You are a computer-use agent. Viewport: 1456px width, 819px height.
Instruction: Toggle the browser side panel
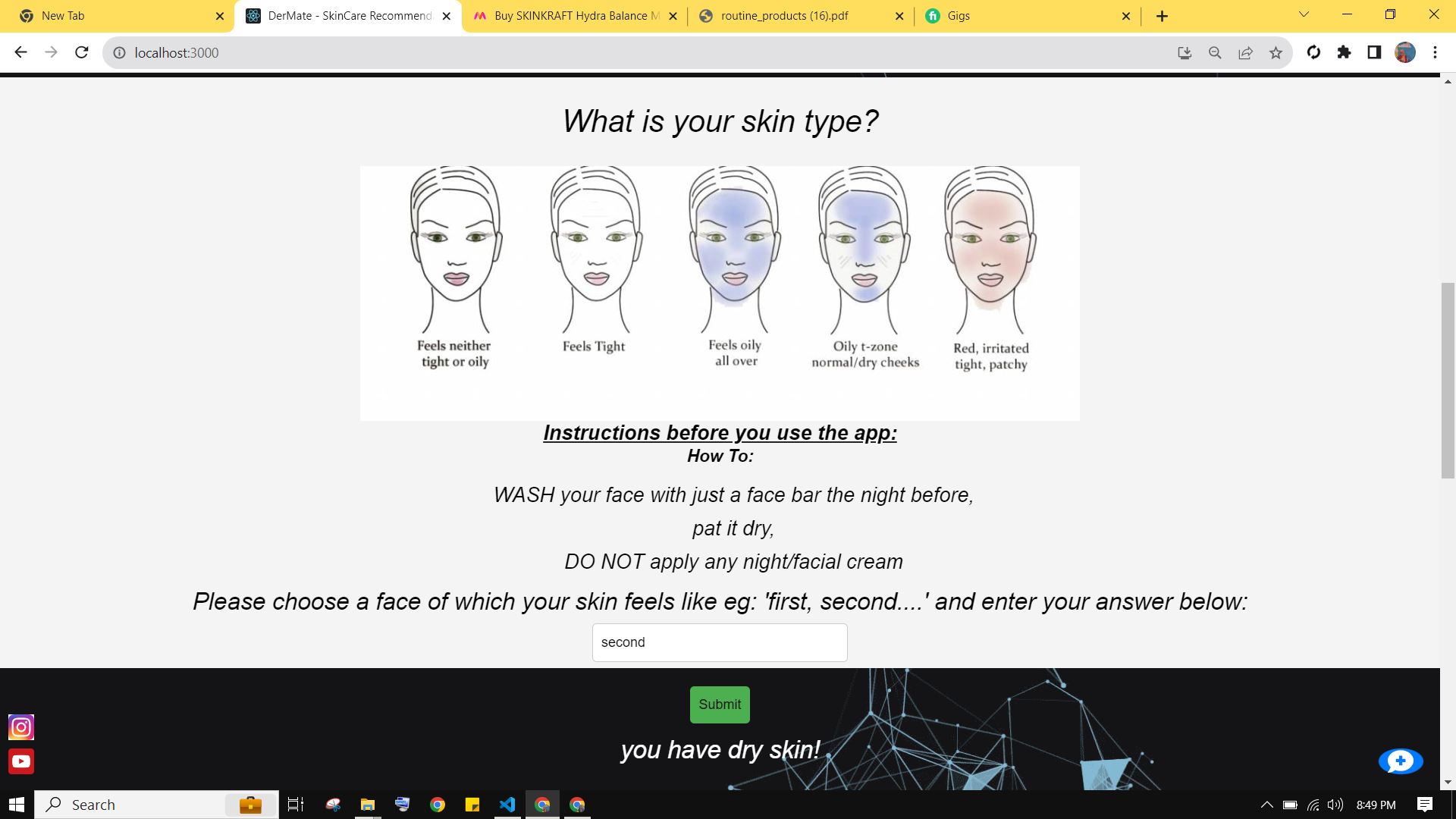[1374, 52]
